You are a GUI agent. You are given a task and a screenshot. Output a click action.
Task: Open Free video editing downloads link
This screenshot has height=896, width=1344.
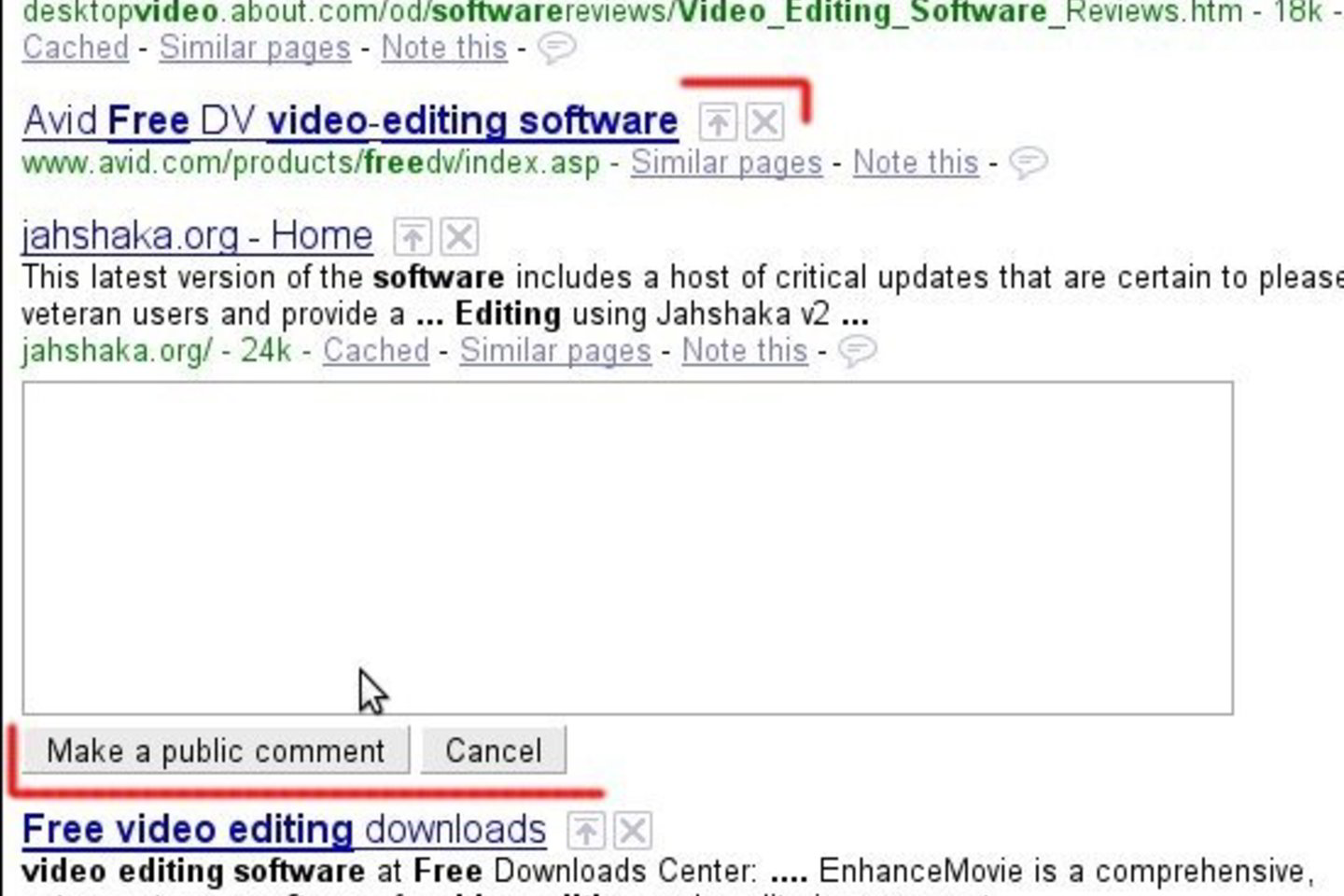284,830
